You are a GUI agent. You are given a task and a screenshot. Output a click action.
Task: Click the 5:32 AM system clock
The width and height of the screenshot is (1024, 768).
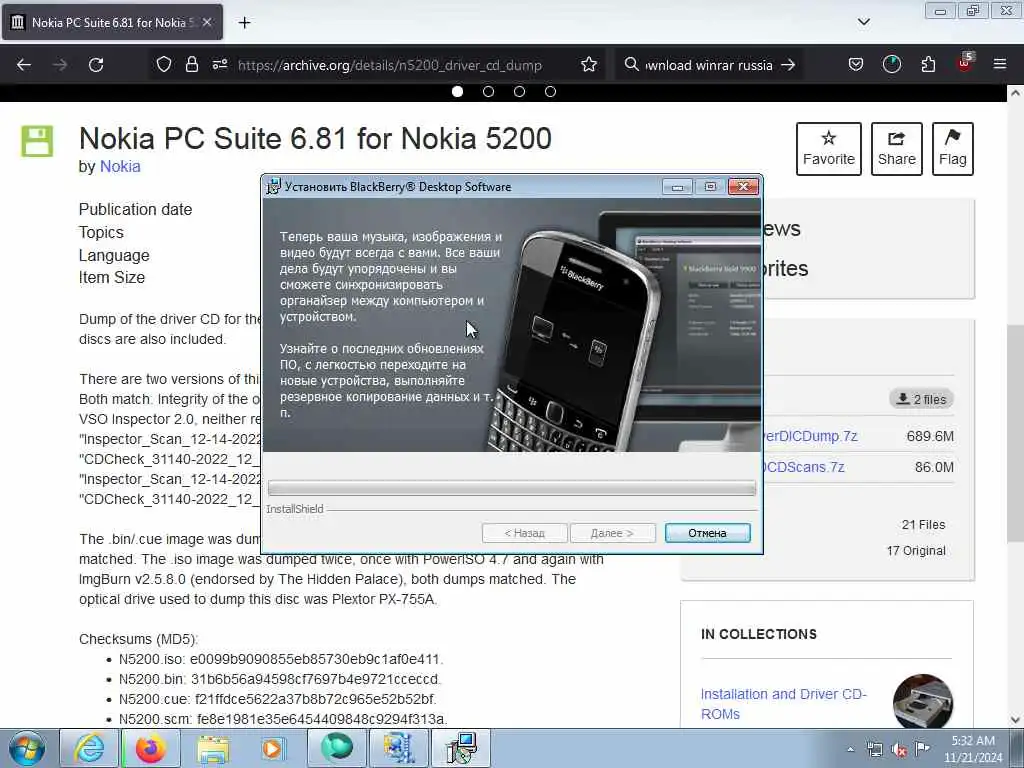pos(973,748)
